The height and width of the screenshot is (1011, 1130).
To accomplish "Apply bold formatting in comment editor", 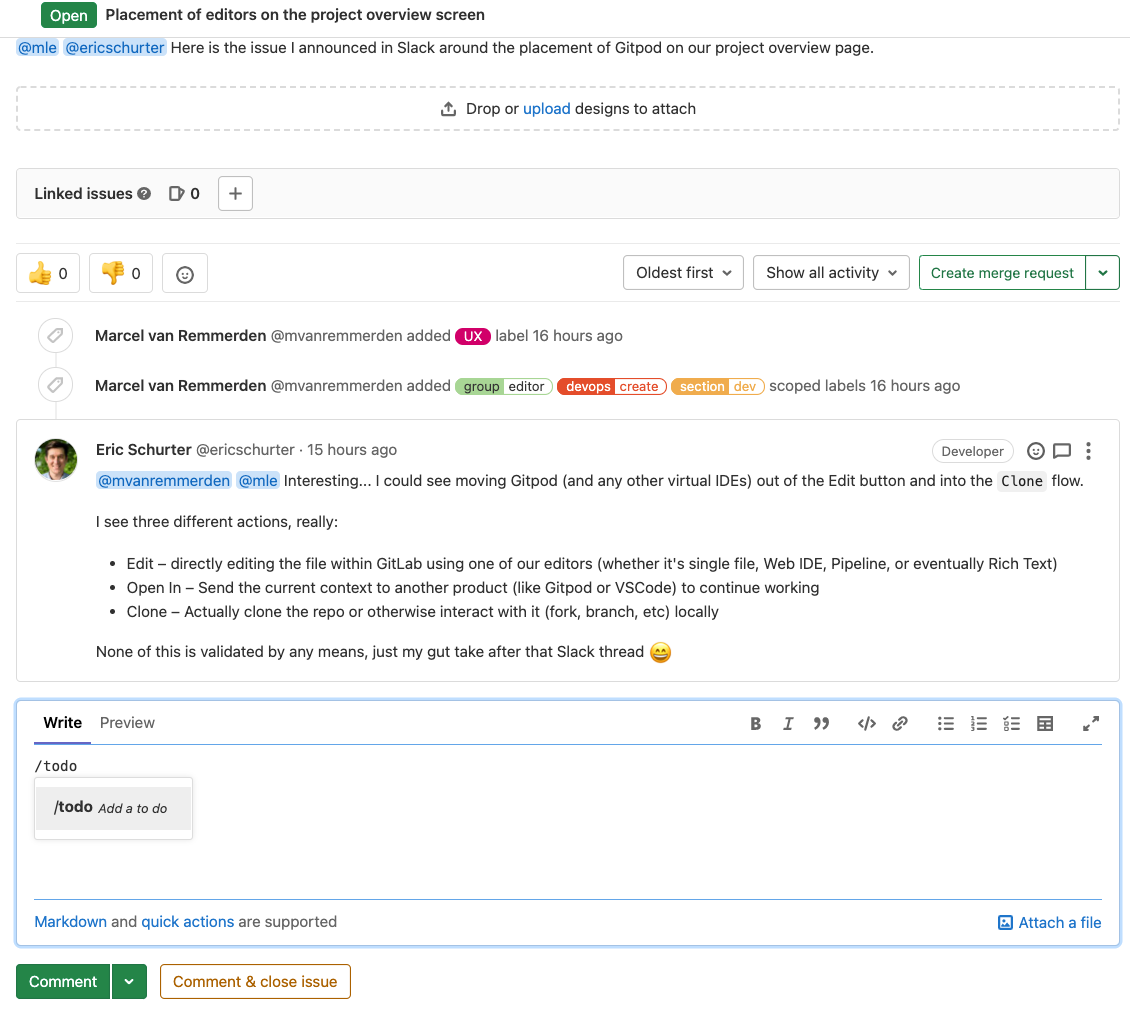I will click(756, 724).
